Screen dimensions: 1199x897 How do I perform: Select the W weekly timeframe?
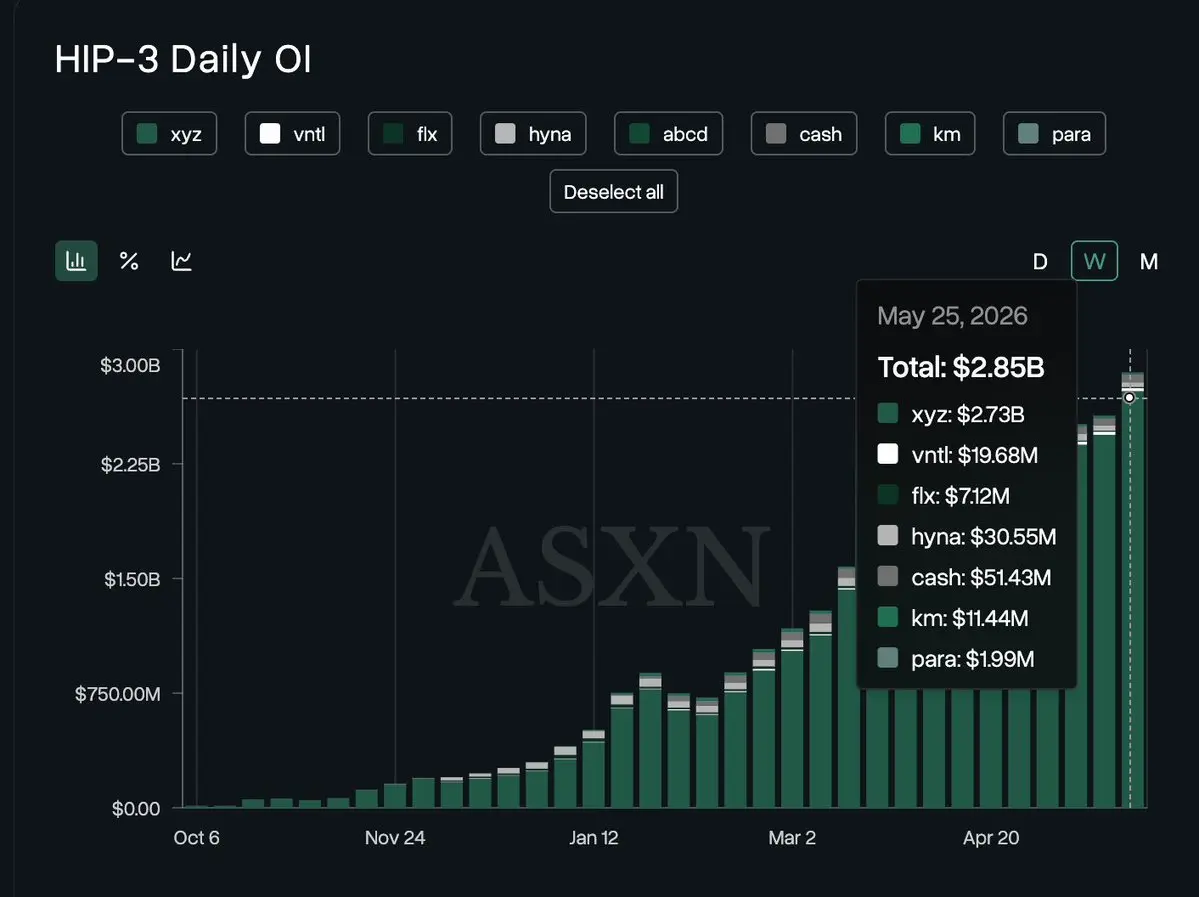[x=1094, y=261]
